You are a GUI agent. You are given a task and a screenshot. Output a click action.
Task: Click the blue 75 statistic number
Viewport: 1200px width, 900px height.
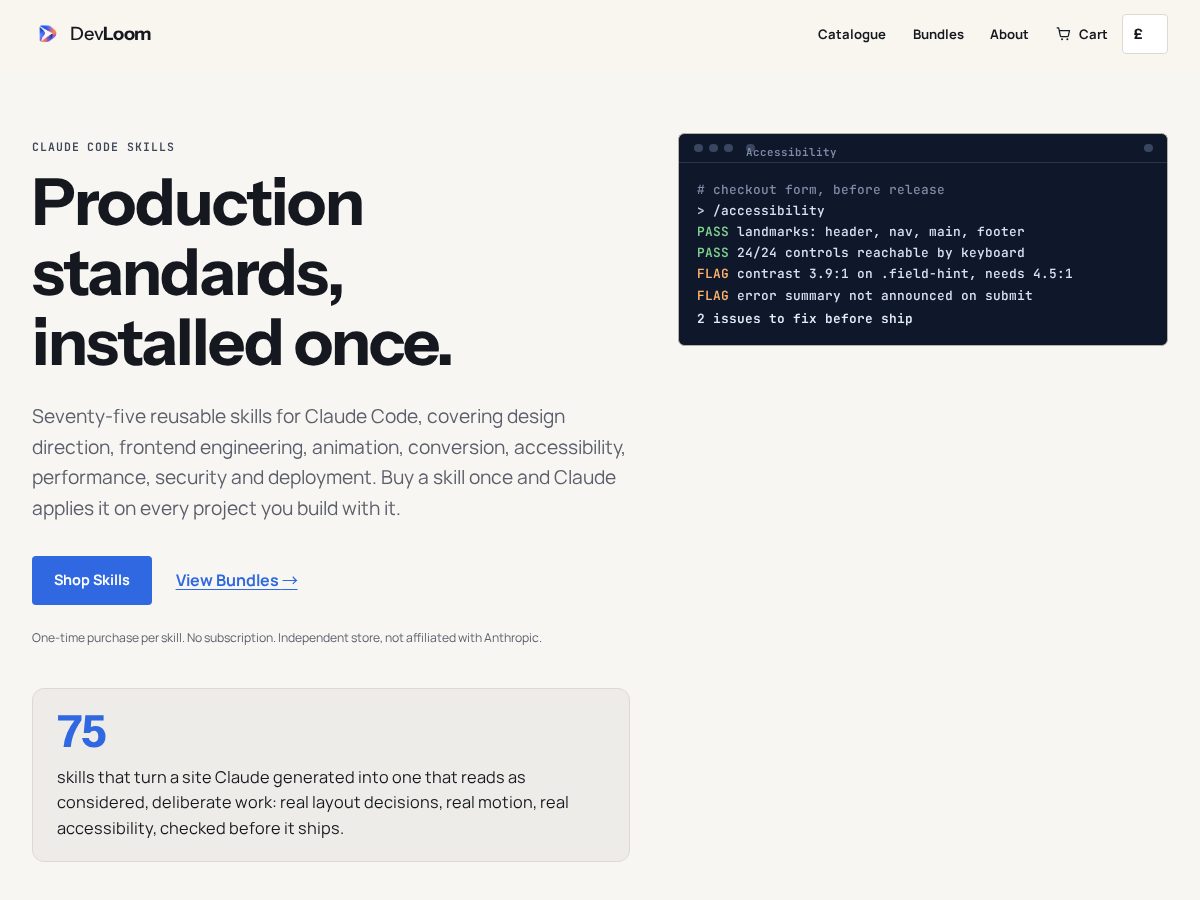point(81,731)
